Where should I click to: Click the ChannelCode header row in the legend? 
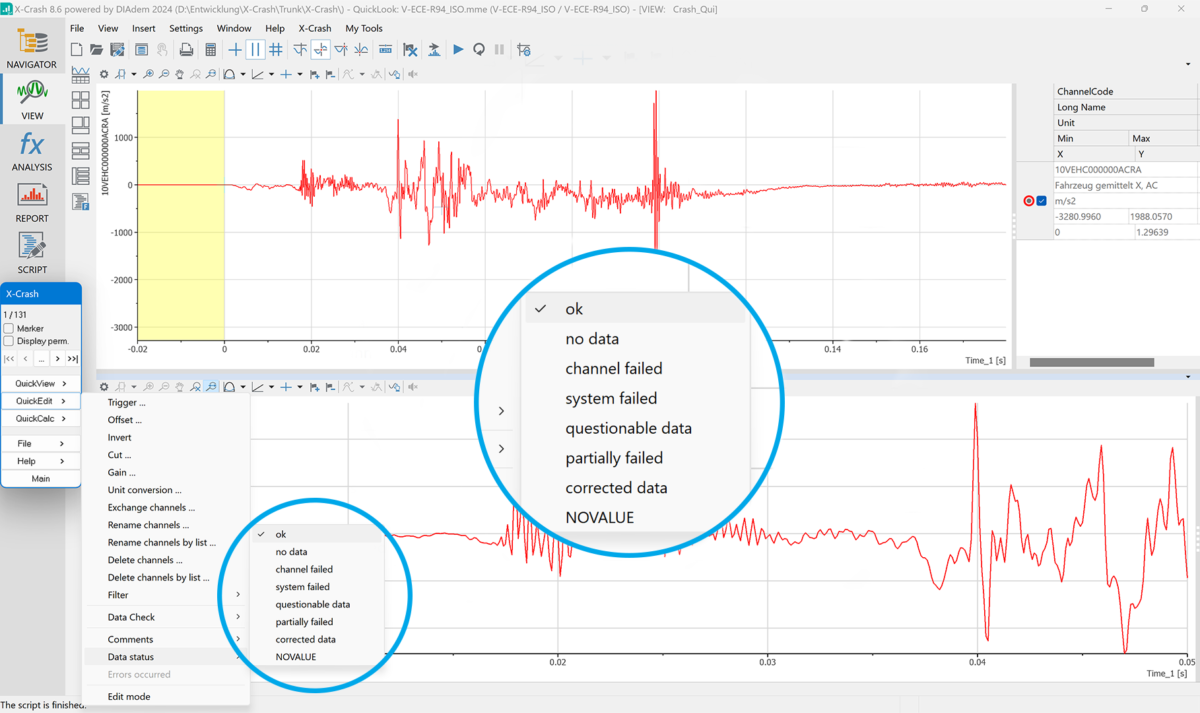(x=1127, y=91)
